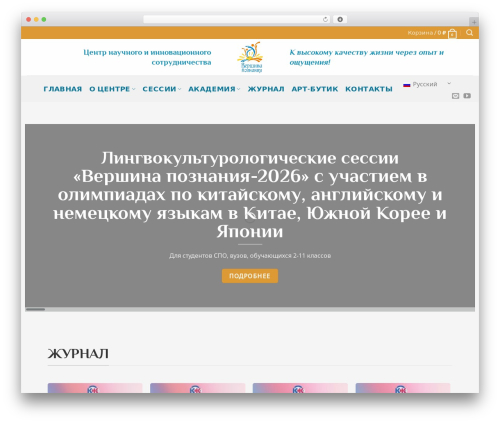Click the ПОДРОБНЕЕ button
The height and width of the screenshot is (423, 500).
tap(250, 276)
